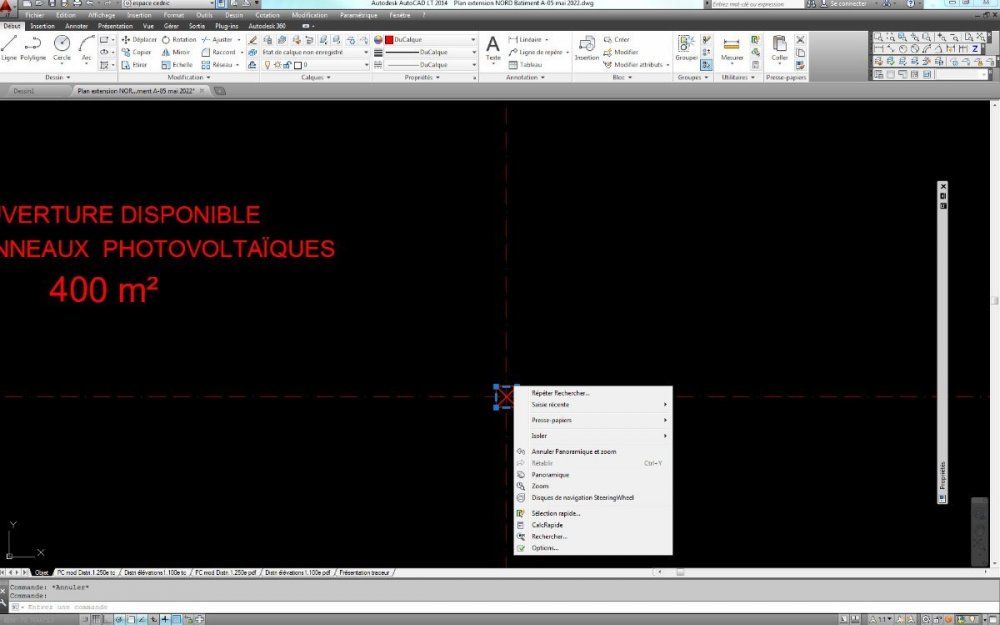
Task: Select the Polyligne tool
Action: (33, 48)
